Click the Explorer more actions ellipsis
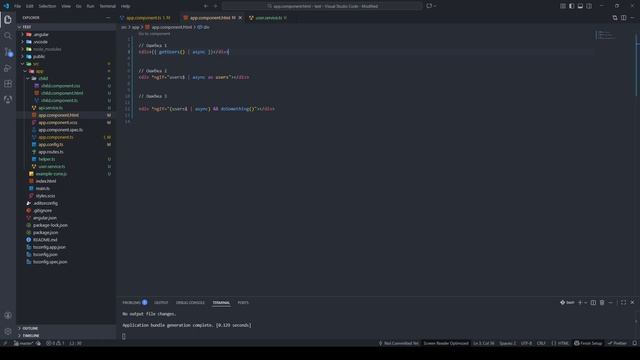Image resolution: width=640 pixels, height=360 pixels. point(108,18)
